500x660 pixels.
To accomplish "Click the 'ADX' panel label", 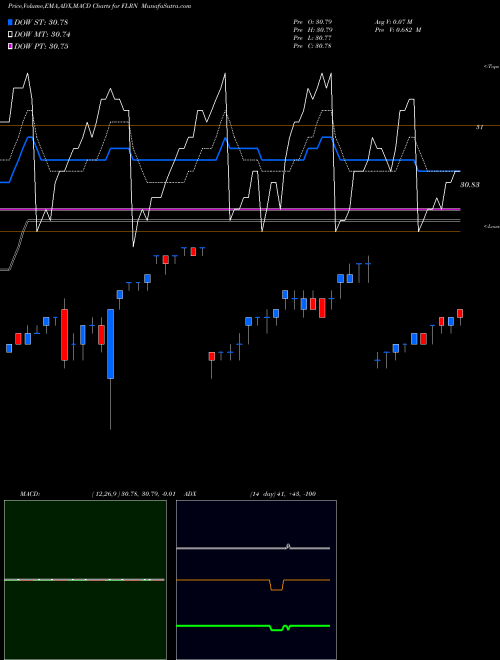I will pos(191,494).
